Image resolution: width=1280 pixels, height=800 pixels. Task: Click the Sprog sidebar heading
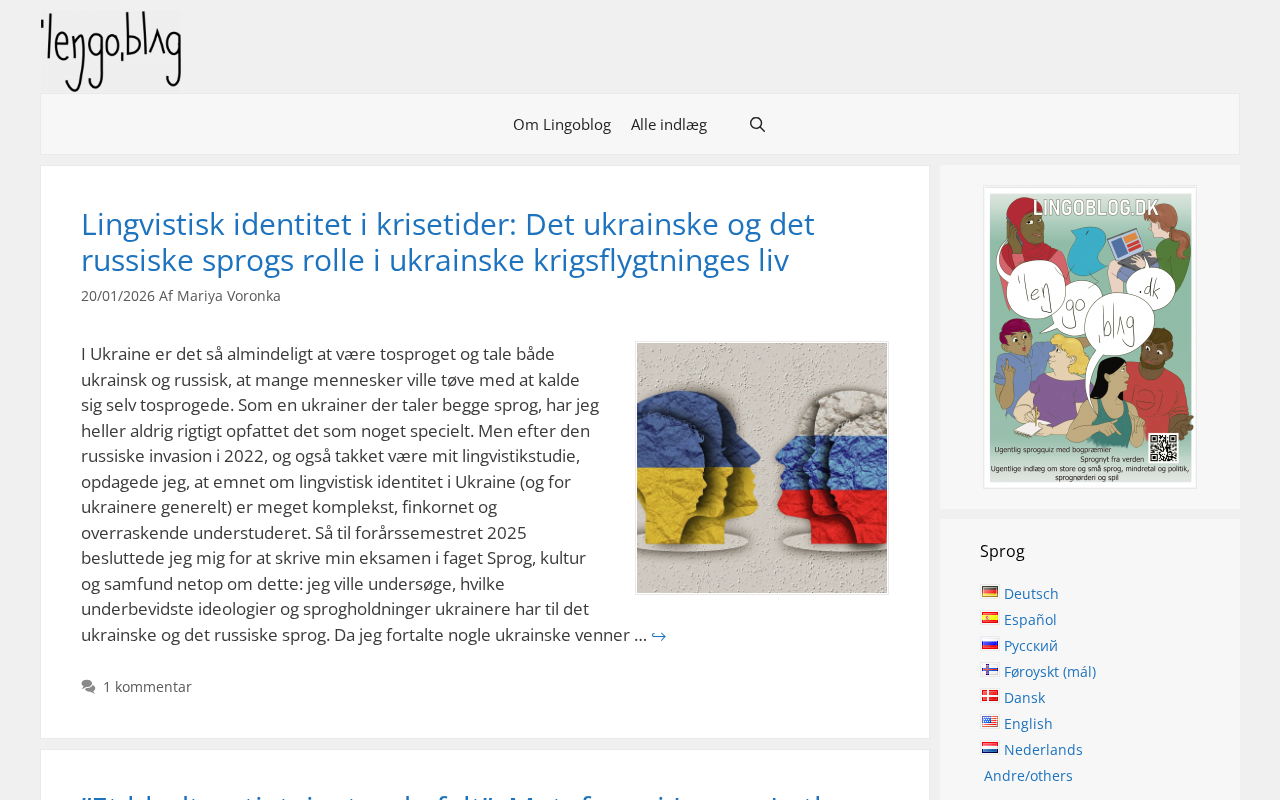click(x=1002, y=551)
